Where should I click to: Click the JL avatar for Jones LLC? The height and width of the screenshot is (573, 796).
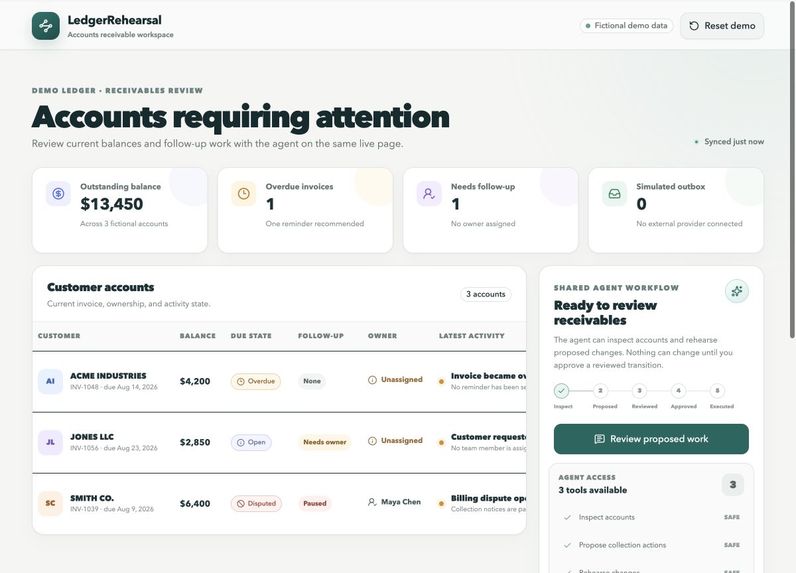(x=50, y=442)
